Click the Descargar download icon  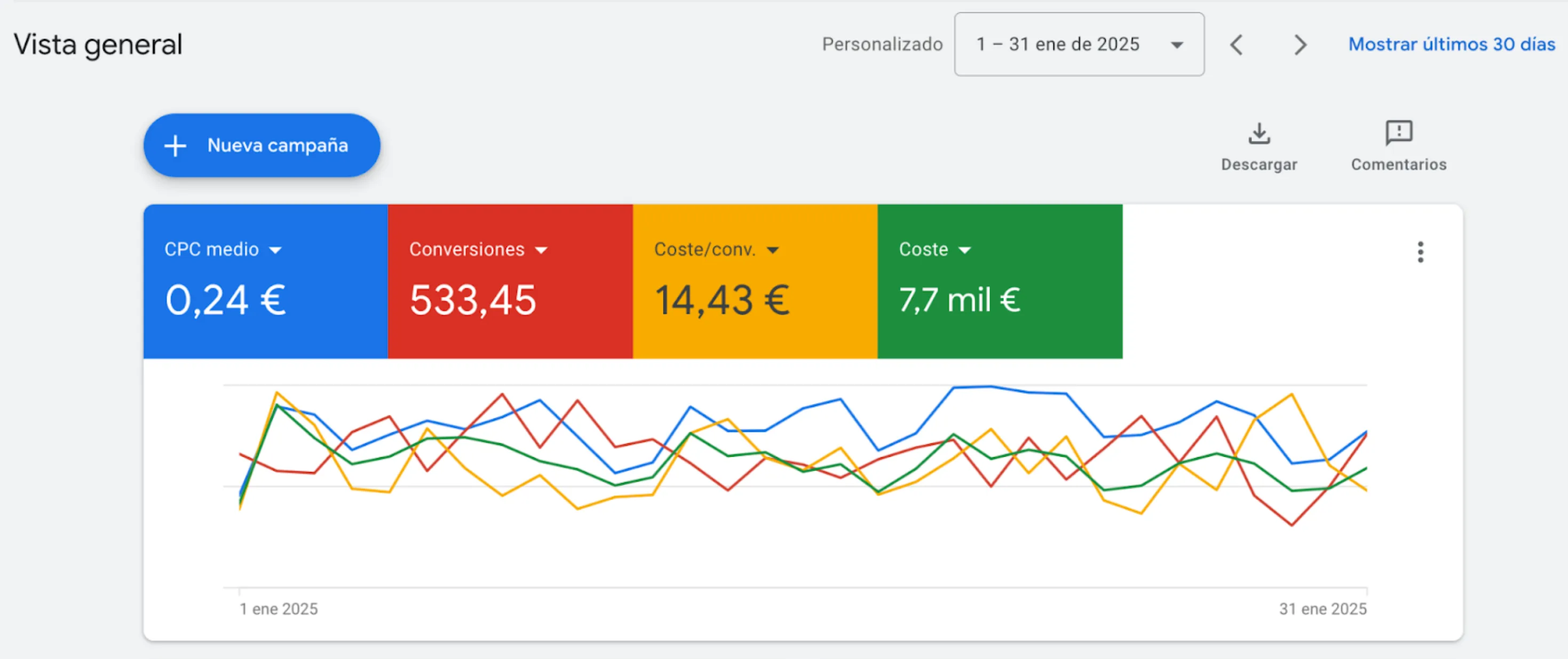[x=1259, y=134]
